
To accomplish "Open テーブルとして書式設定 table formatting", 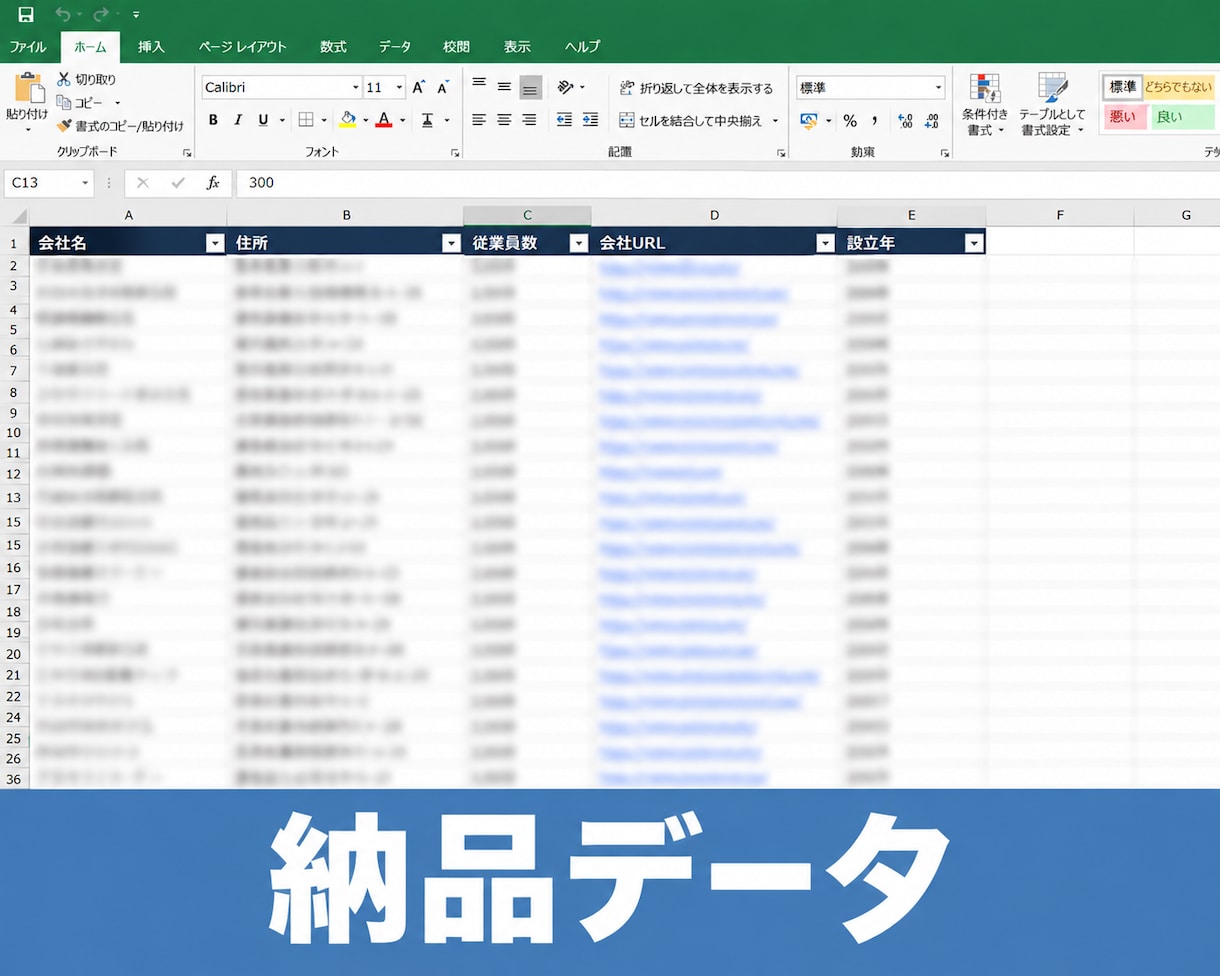I will 1052,104.
